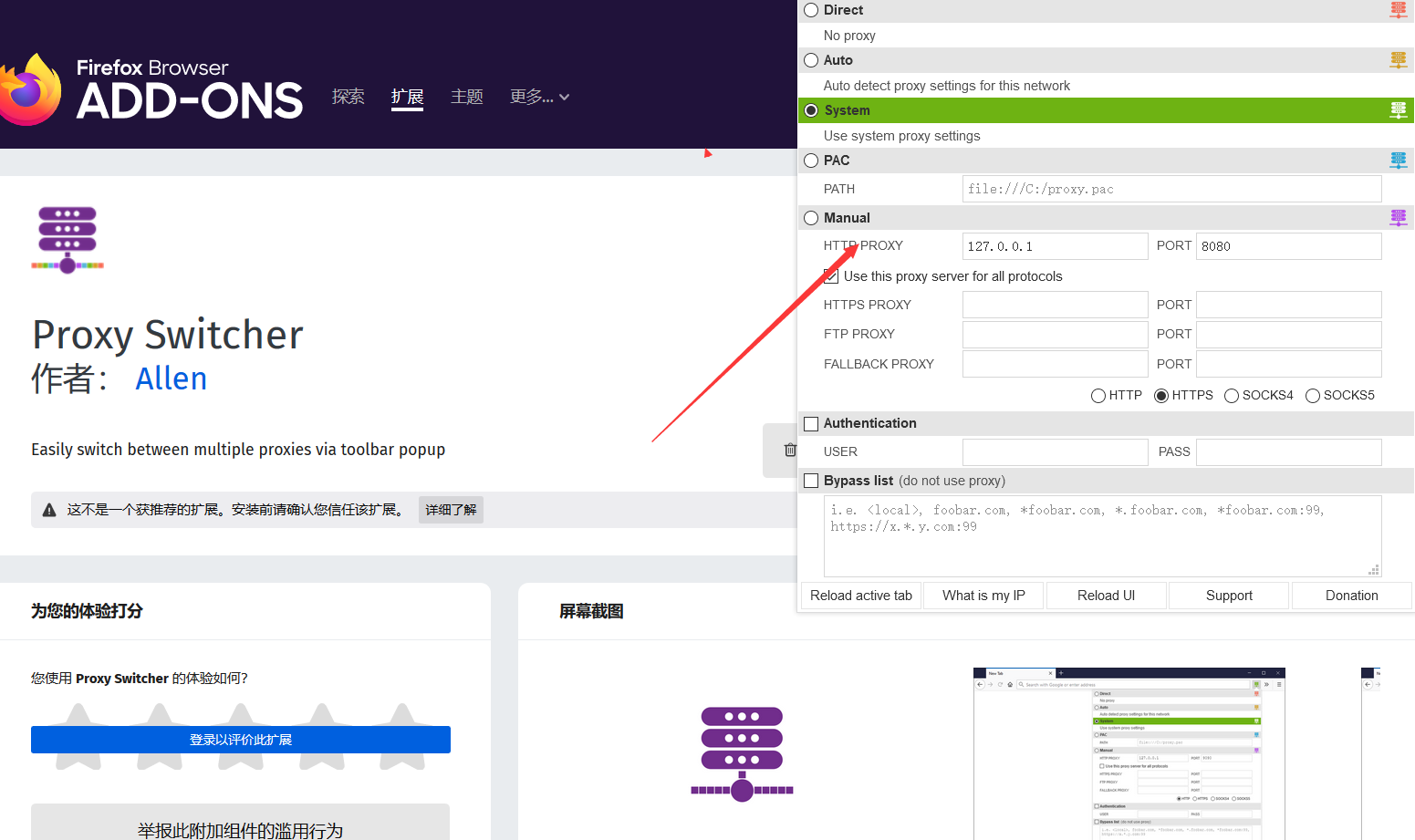Open the 主题 navigation tab
Viewport: 1415px width, 840px height.
[467, 97]
